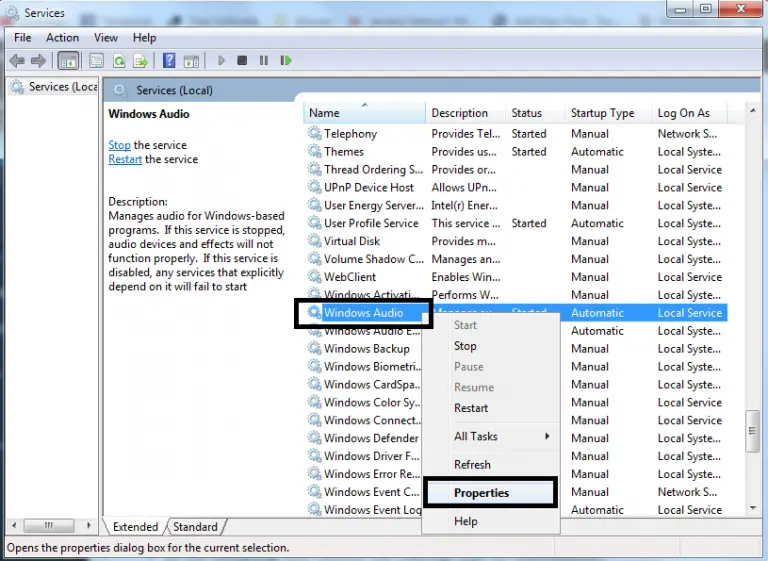The height and width of the screenshot is (561, 768).
Task: Click the Restart the service link
Action: tap(125, 159)
